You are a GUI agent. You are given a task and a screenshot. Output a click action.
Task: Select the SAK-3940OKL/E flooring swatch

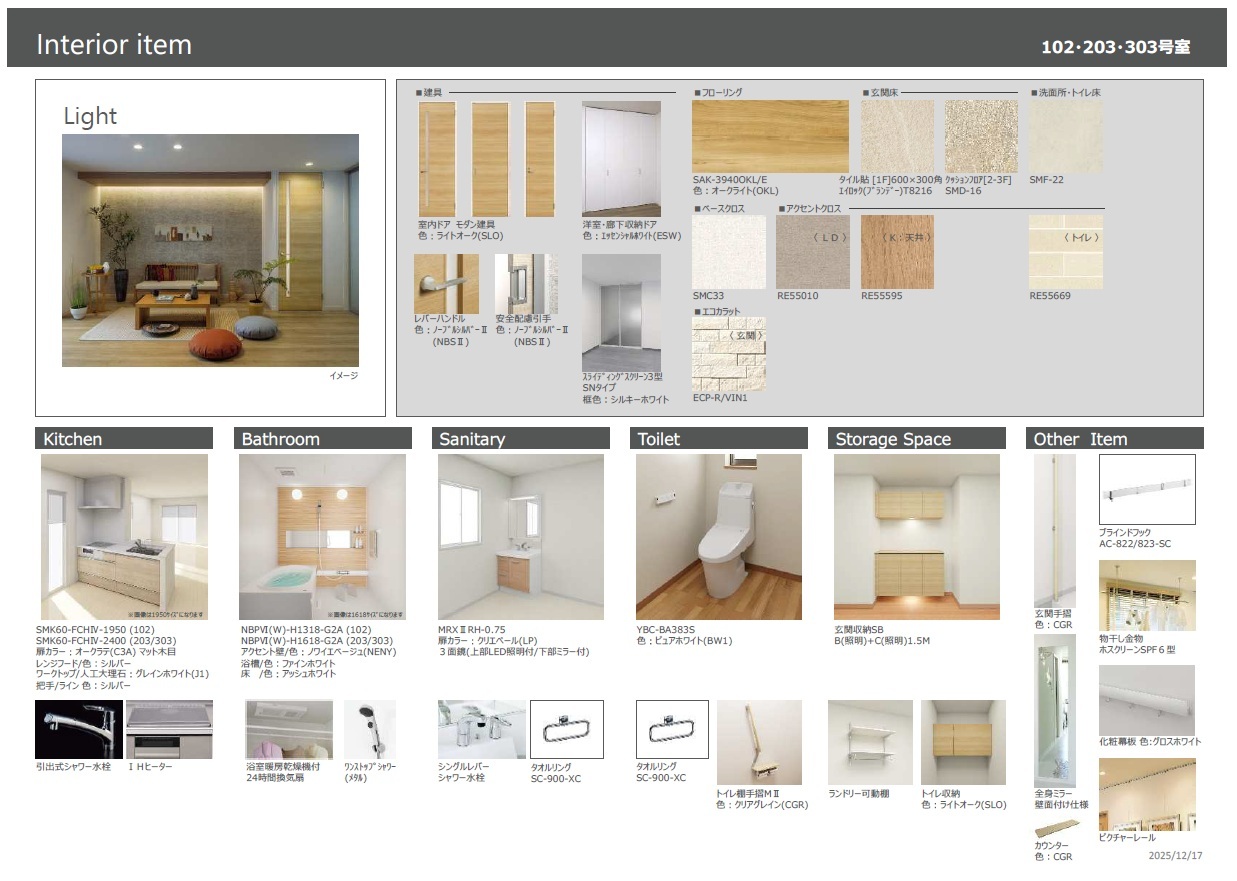[770, 136]
